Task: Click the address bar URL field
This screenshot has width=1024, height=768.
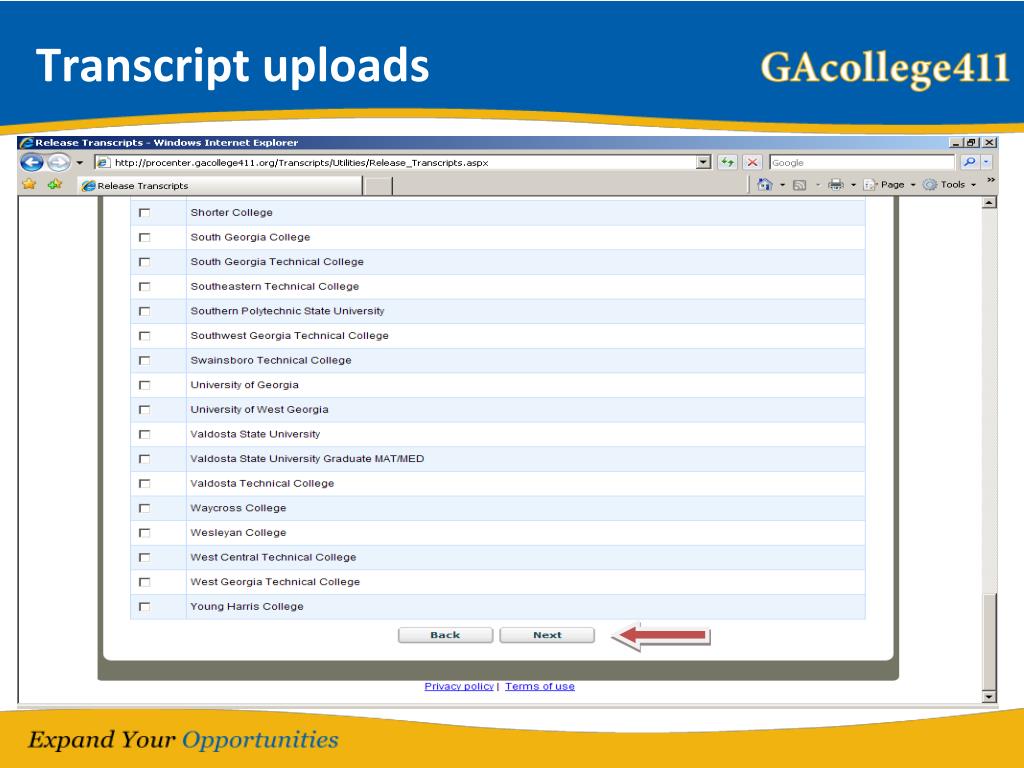Action: [395, 163]
